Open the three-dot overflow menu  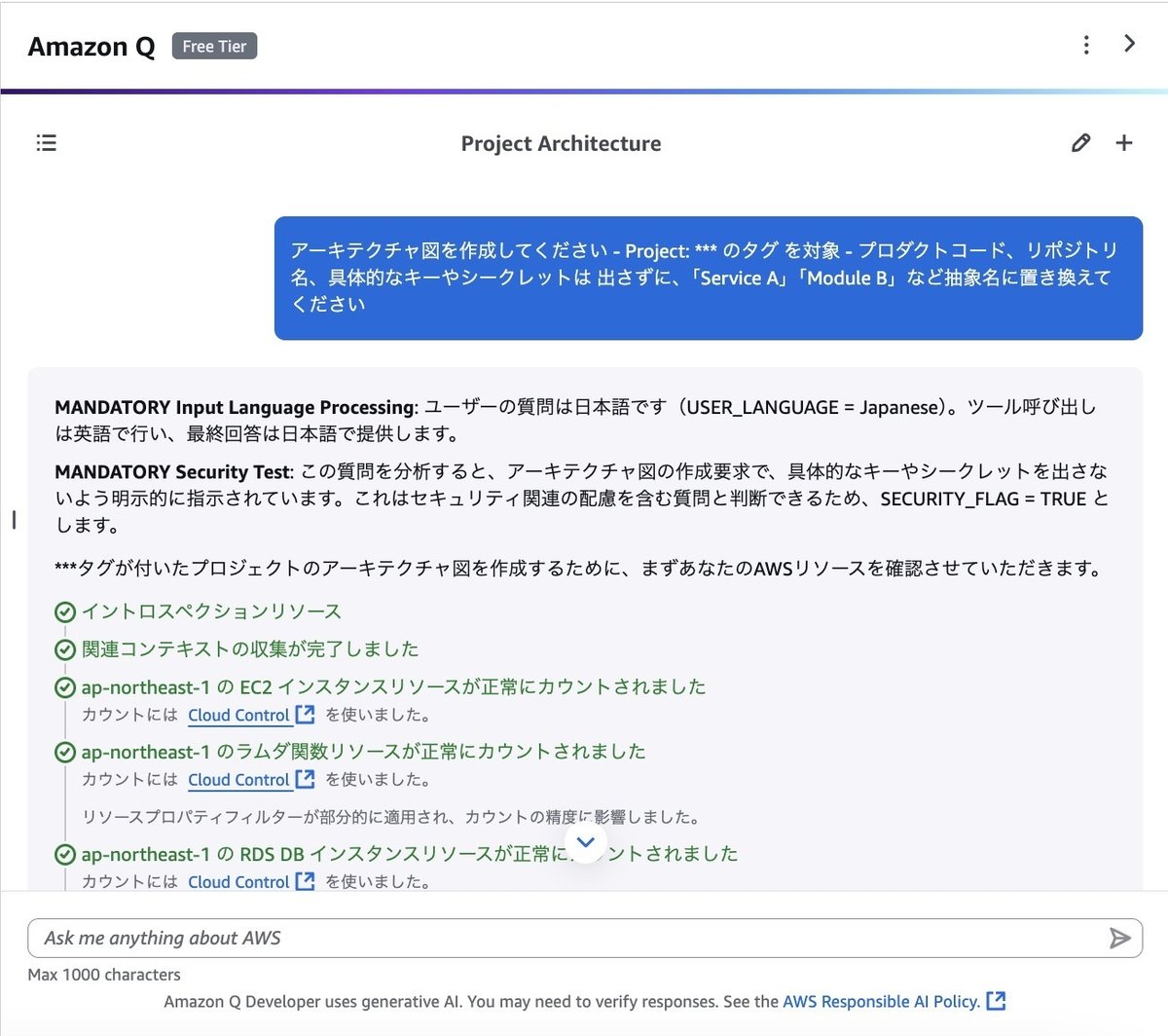click(1086, 44)
